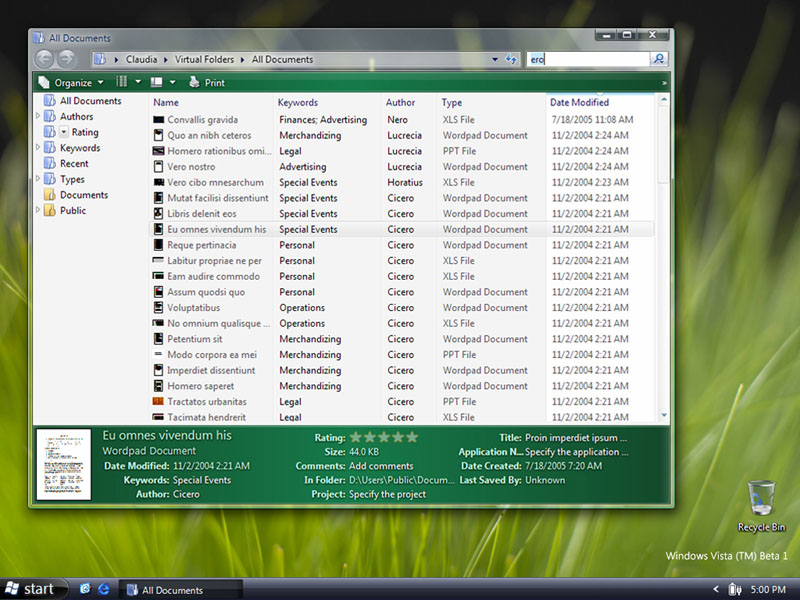Click the Back navigation arrow
The width and height of the screenshot is (800, 600).
(44, 59)
